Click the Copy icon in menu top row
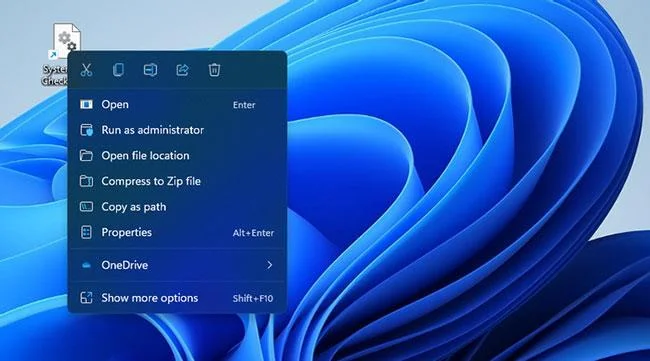Screen dimensions: 650x361 (118, 70)
